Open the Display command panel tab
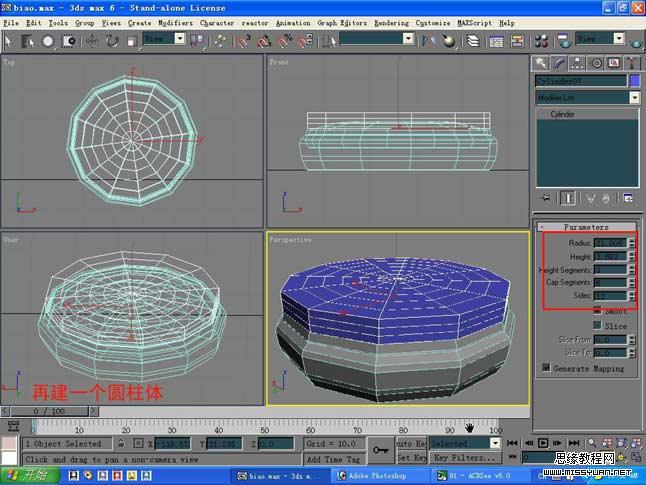Viewport: 646px width, 485px height. tap(614, 63)
